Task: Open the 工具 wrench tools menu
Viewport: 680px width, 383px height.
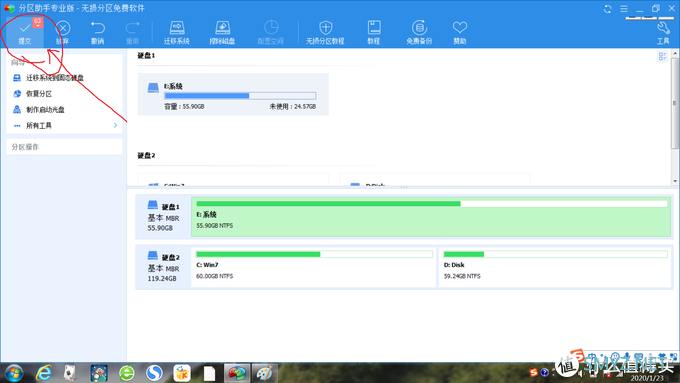Action: tap(663, 33)
